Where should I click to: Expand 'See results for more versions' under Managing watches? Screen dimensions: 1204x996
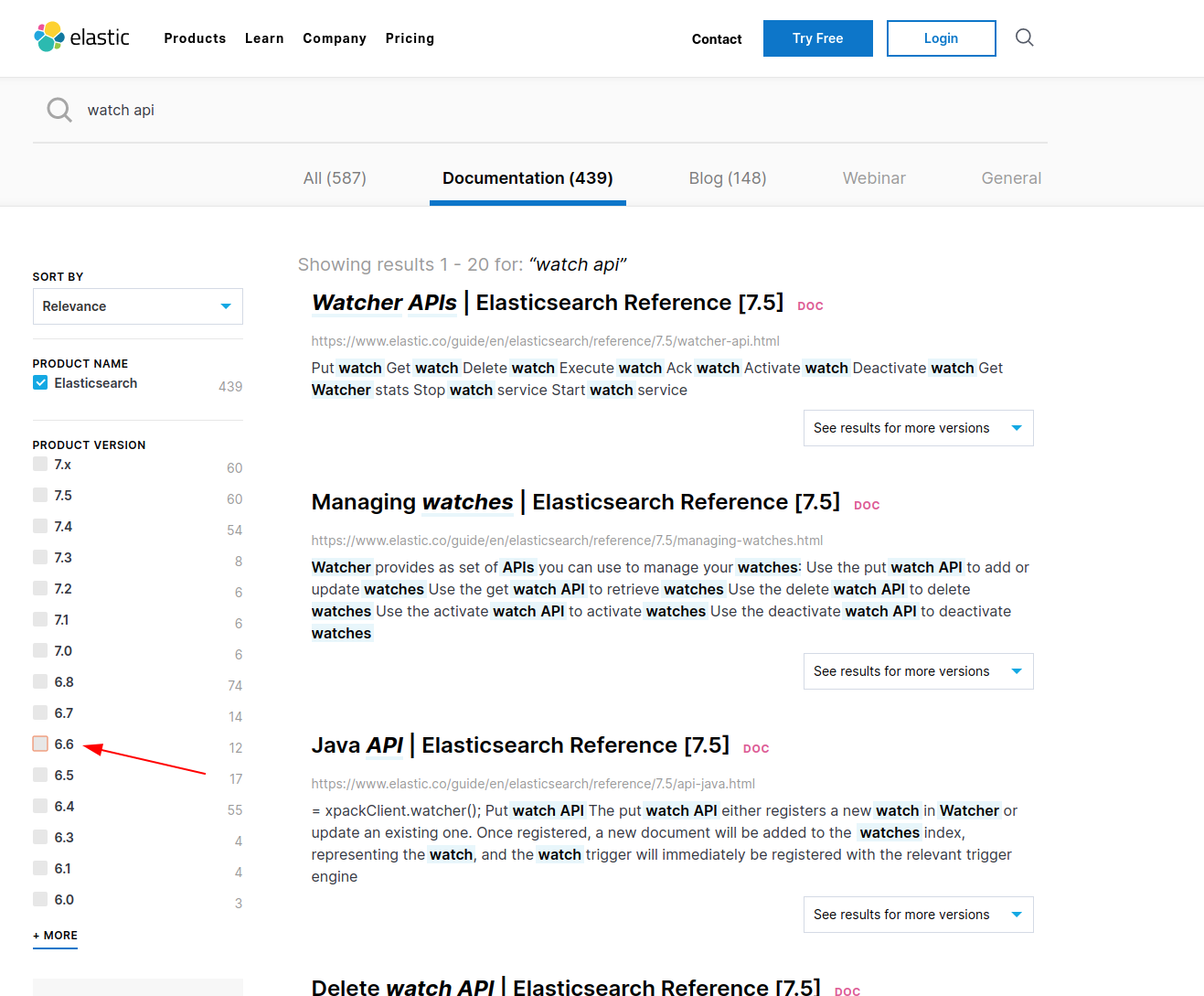point(918,670)
